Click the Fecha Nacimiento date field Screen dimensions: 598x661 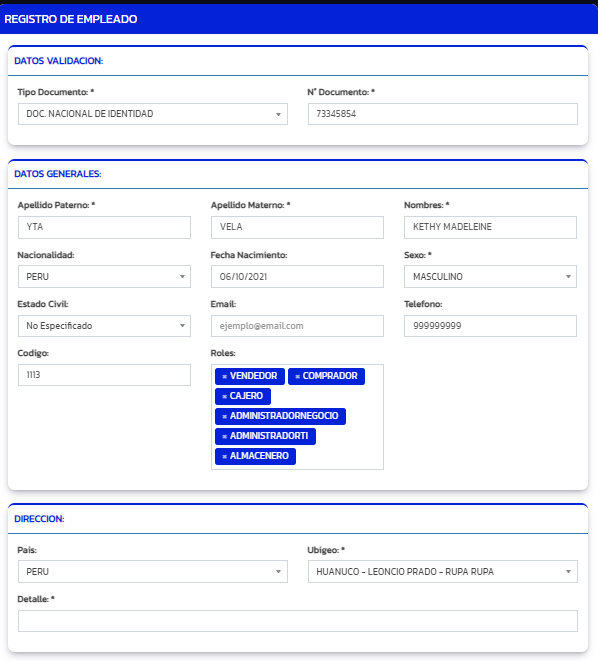click(297, 277)
